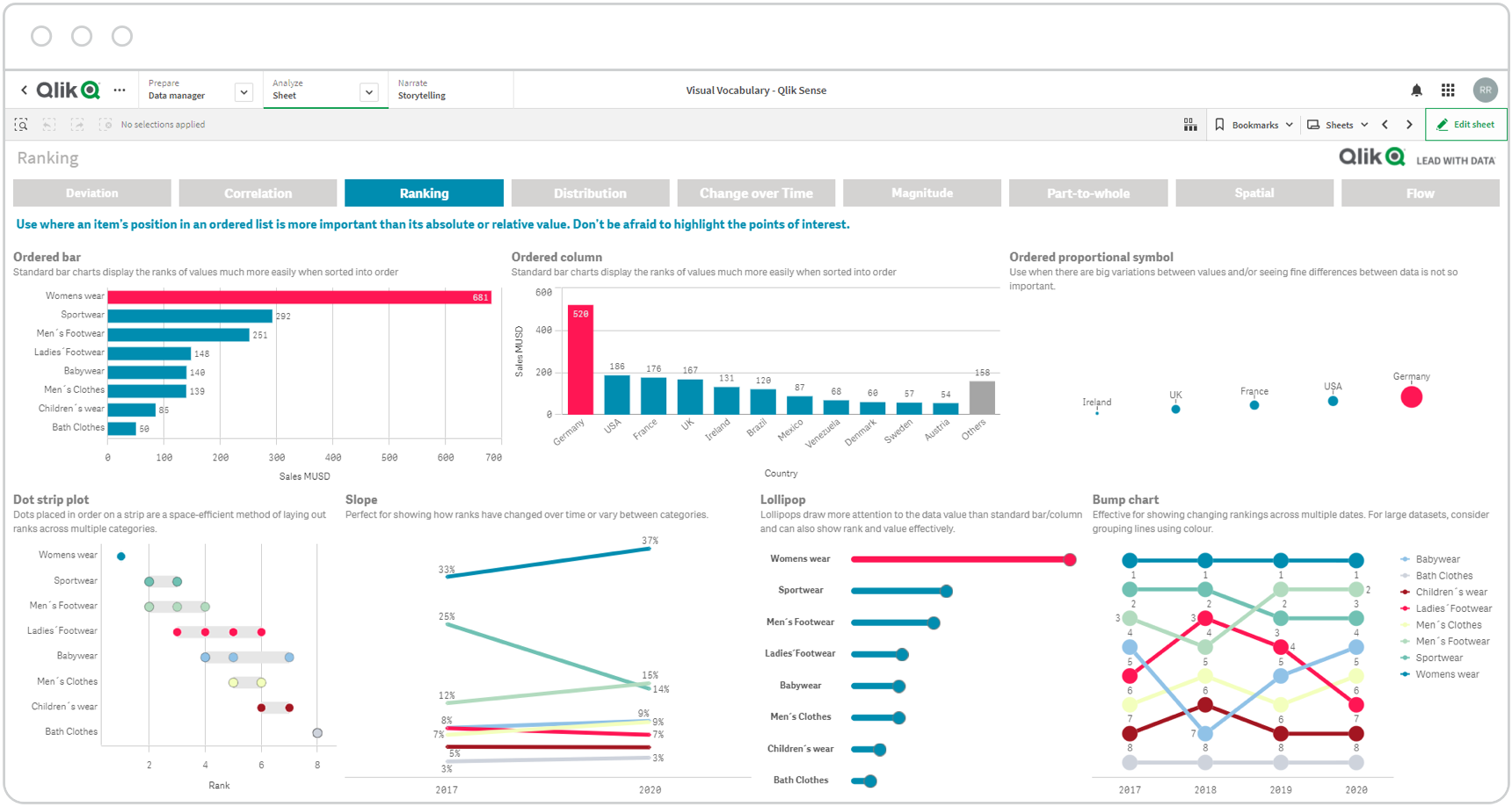
Task: Open the Magnitude tab
Action: click(x=922, y=193)
